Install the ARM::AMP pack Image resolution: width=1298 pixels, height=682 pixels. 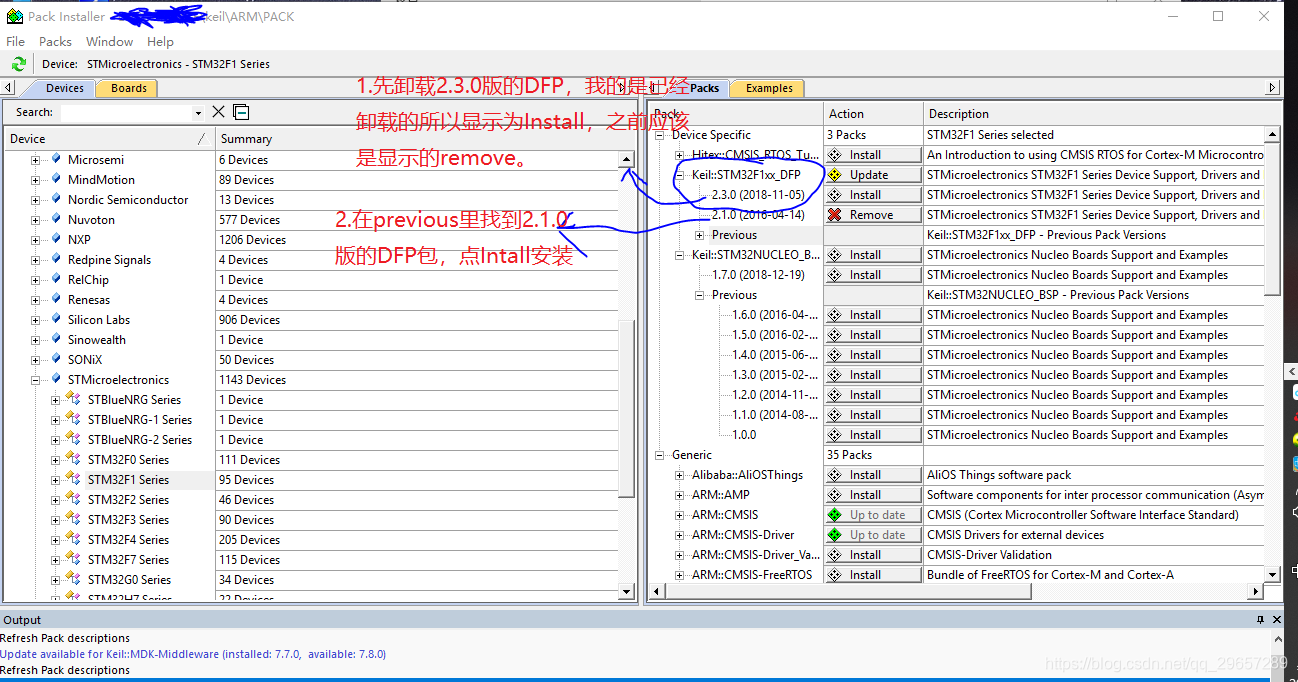pyautogui.click(x=873, y=495)
